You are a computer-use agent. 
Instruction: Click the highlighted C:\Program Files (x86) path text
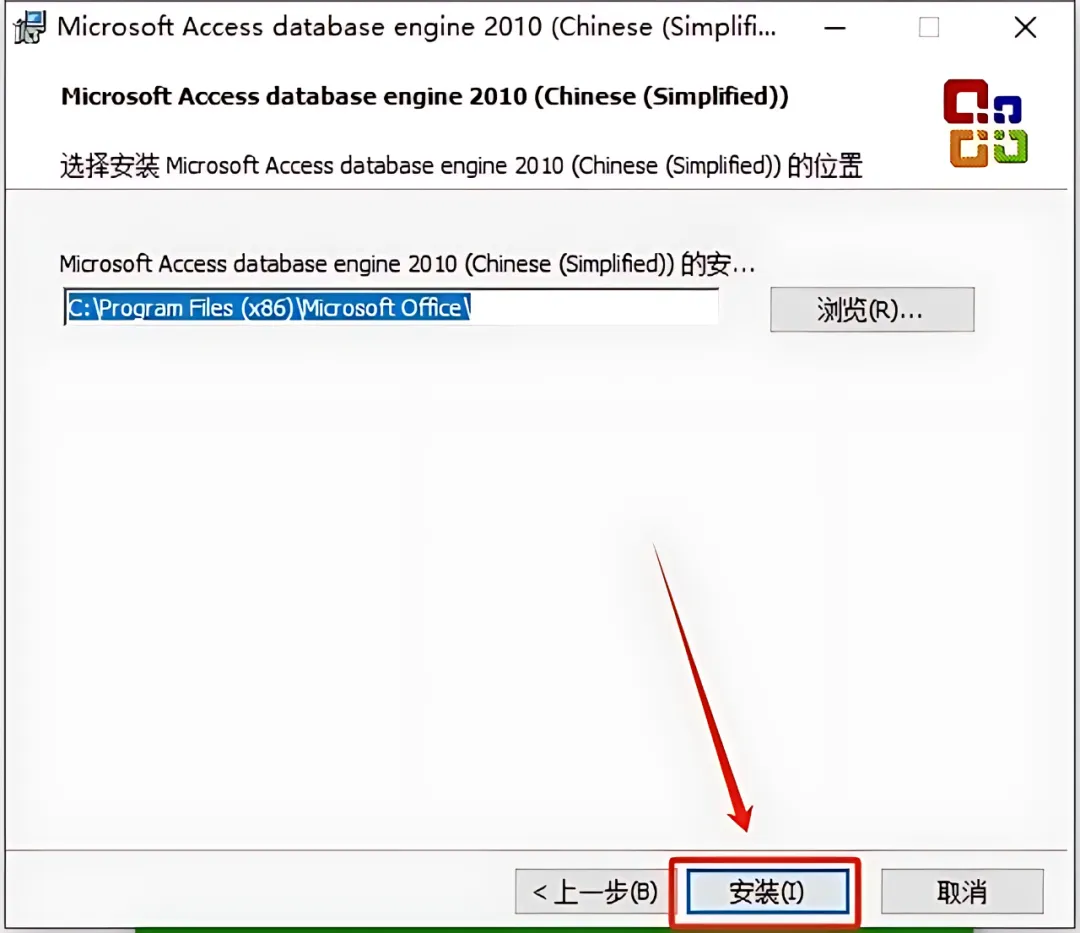coord(269,308)
